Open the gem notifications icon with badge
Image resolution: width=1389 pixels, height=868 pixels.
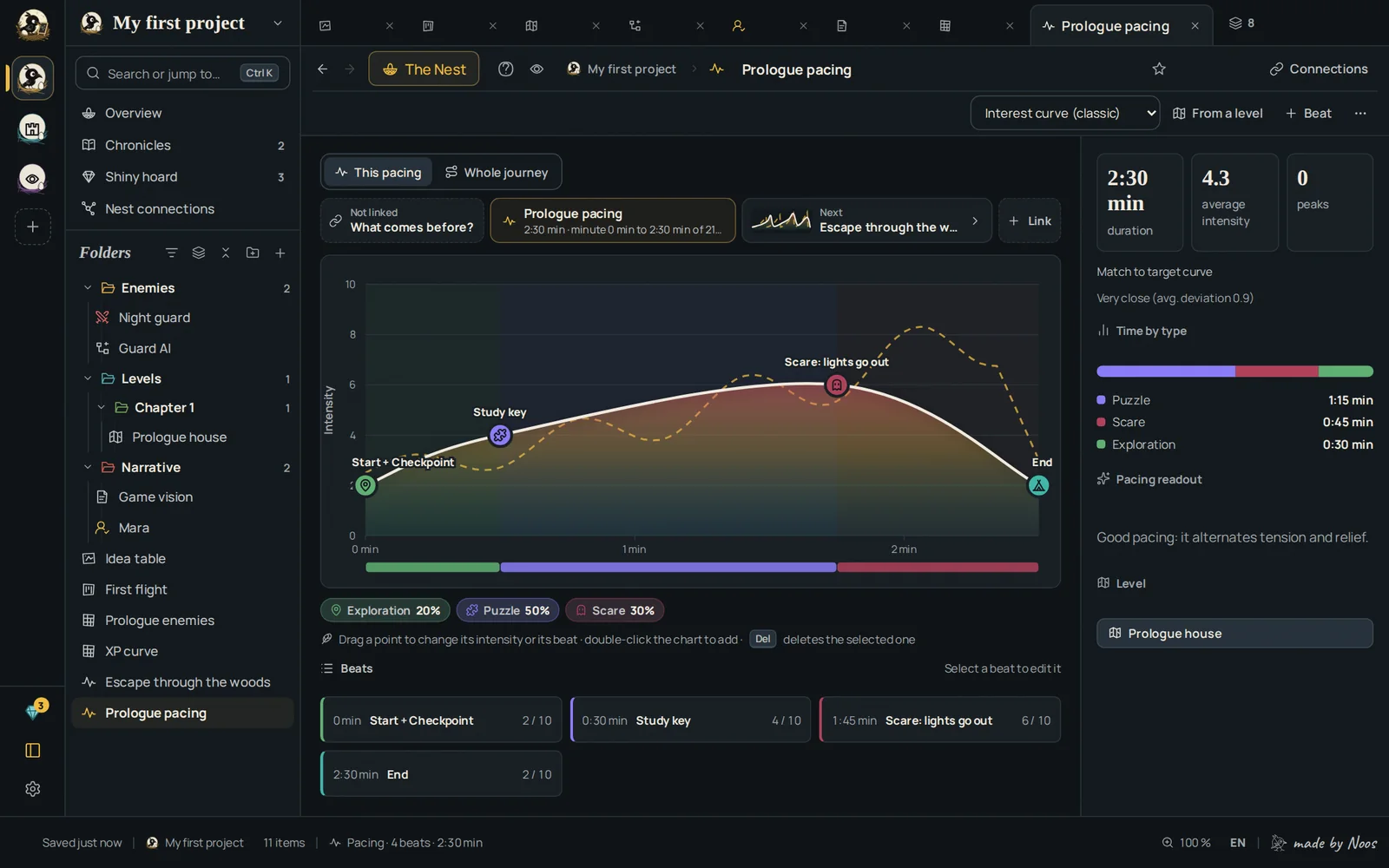pyautogui.click(x=34, y=711)
